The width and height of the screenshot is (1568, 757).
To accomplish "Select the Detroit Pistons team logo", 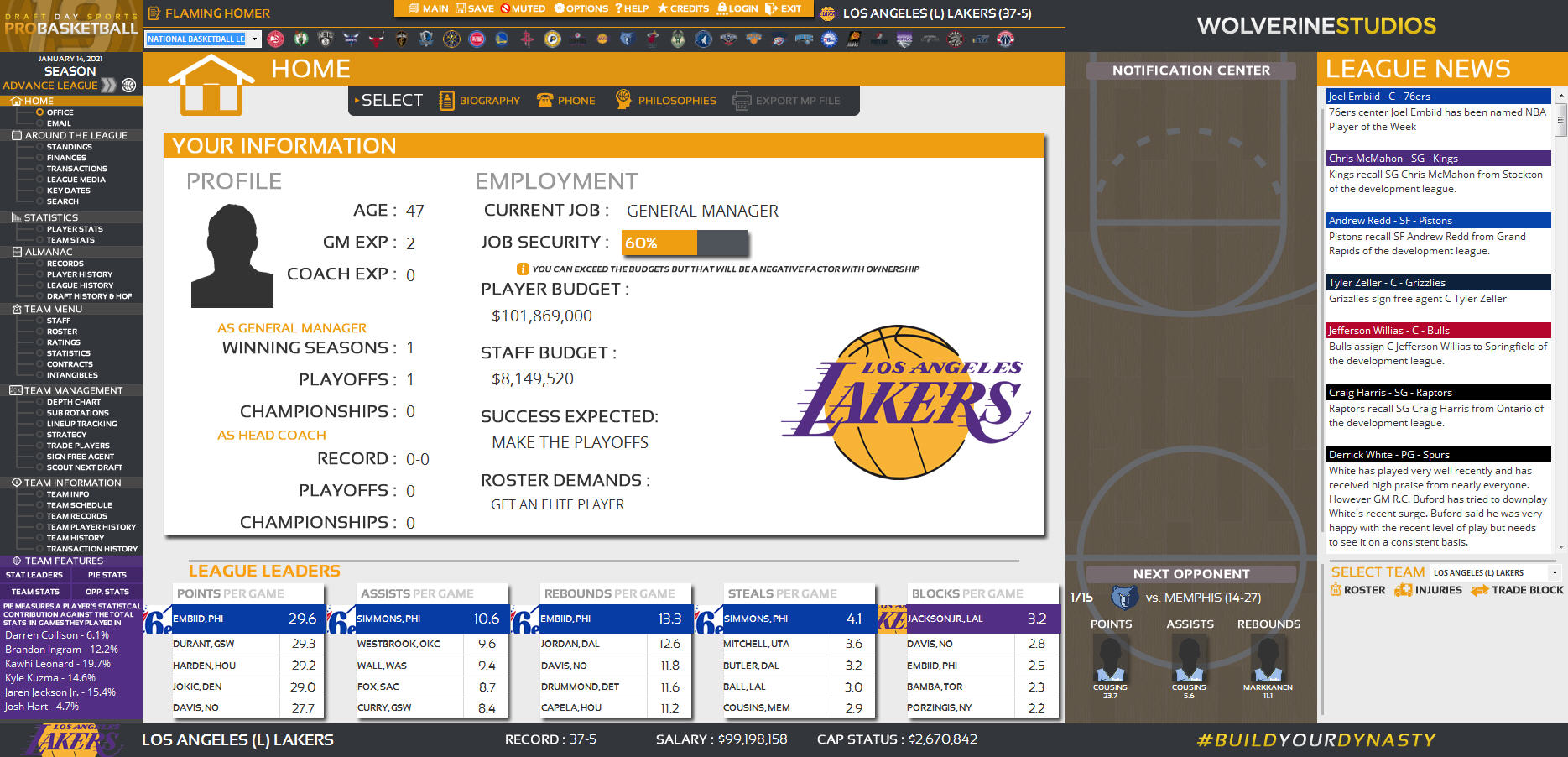I will [477, 39].
